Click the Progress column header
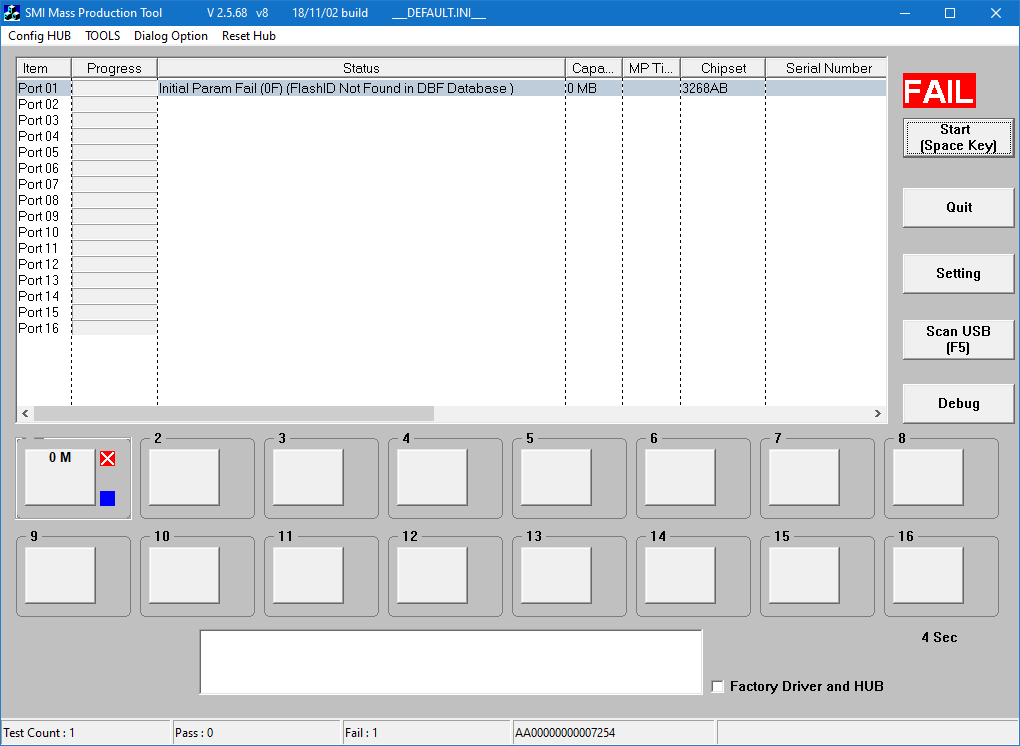This screenshot has height=746, width=1020. click(x=114, y=68)
